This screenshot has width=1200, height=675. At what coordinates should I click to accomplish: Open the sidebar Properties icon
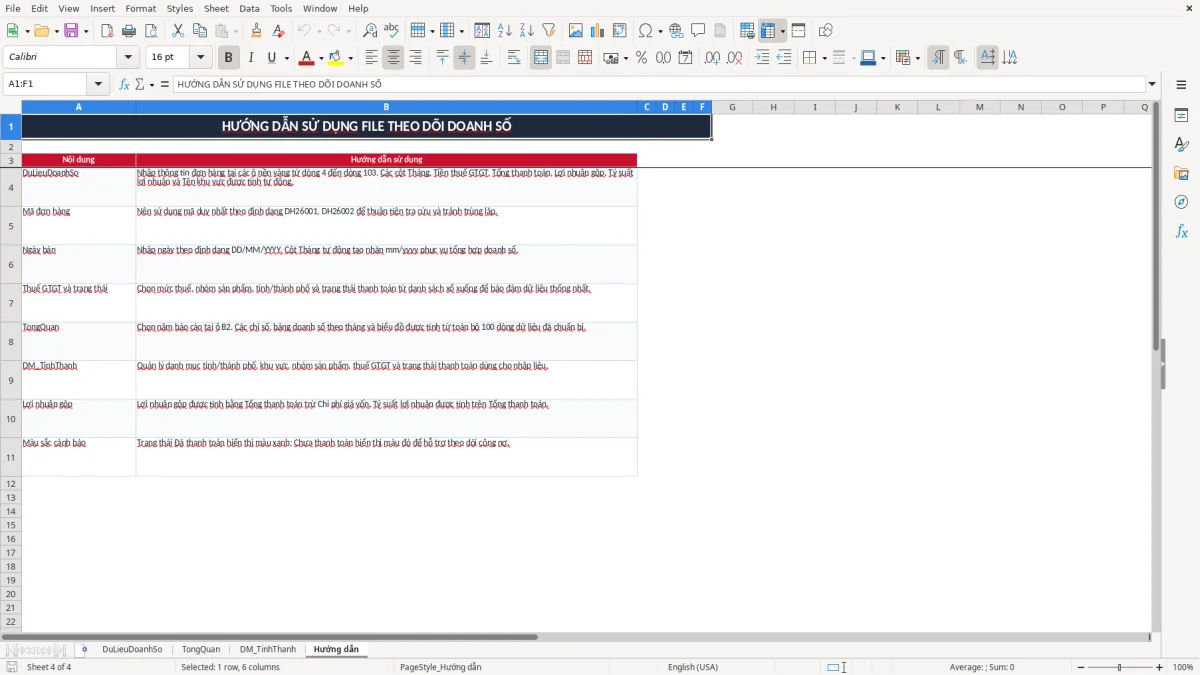coord(1181,115)
